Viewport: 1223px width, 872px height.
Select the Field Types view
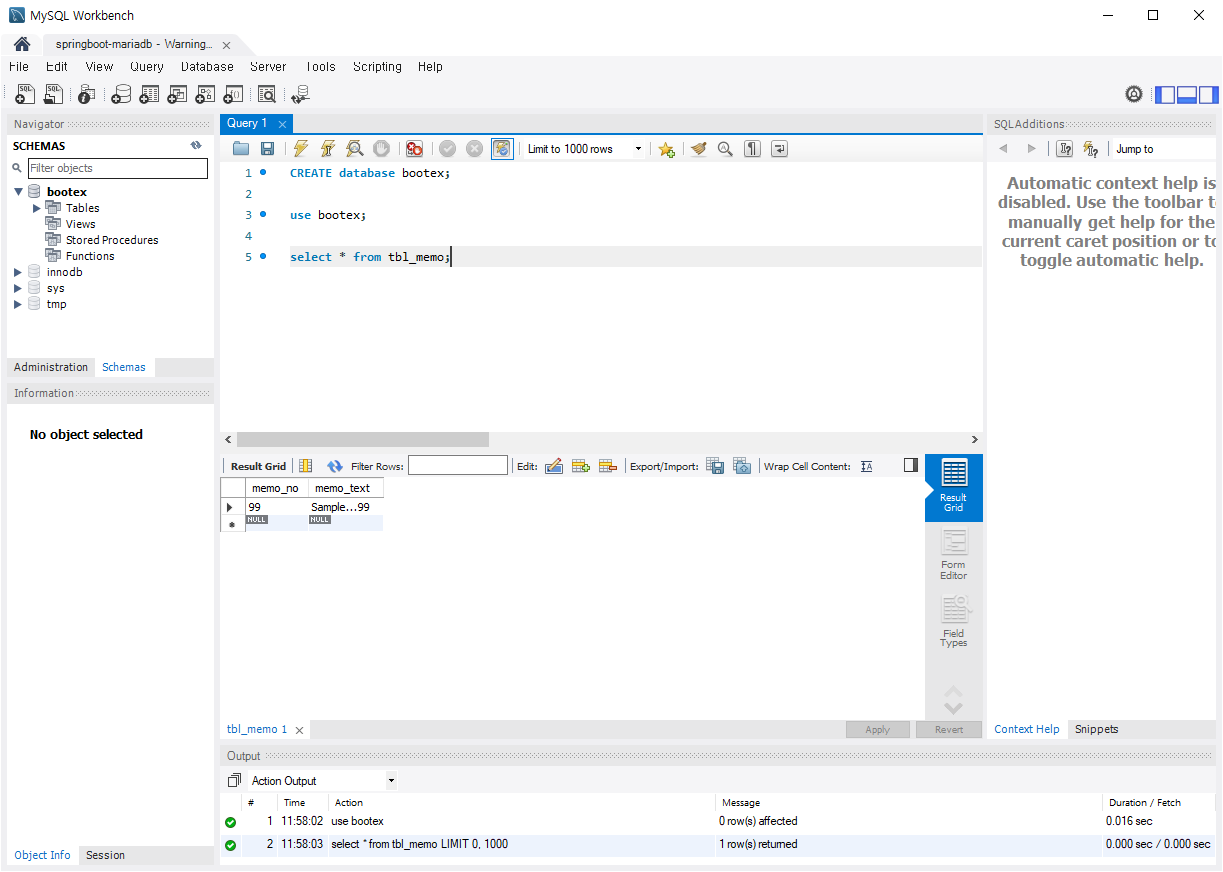coord(953,622)
